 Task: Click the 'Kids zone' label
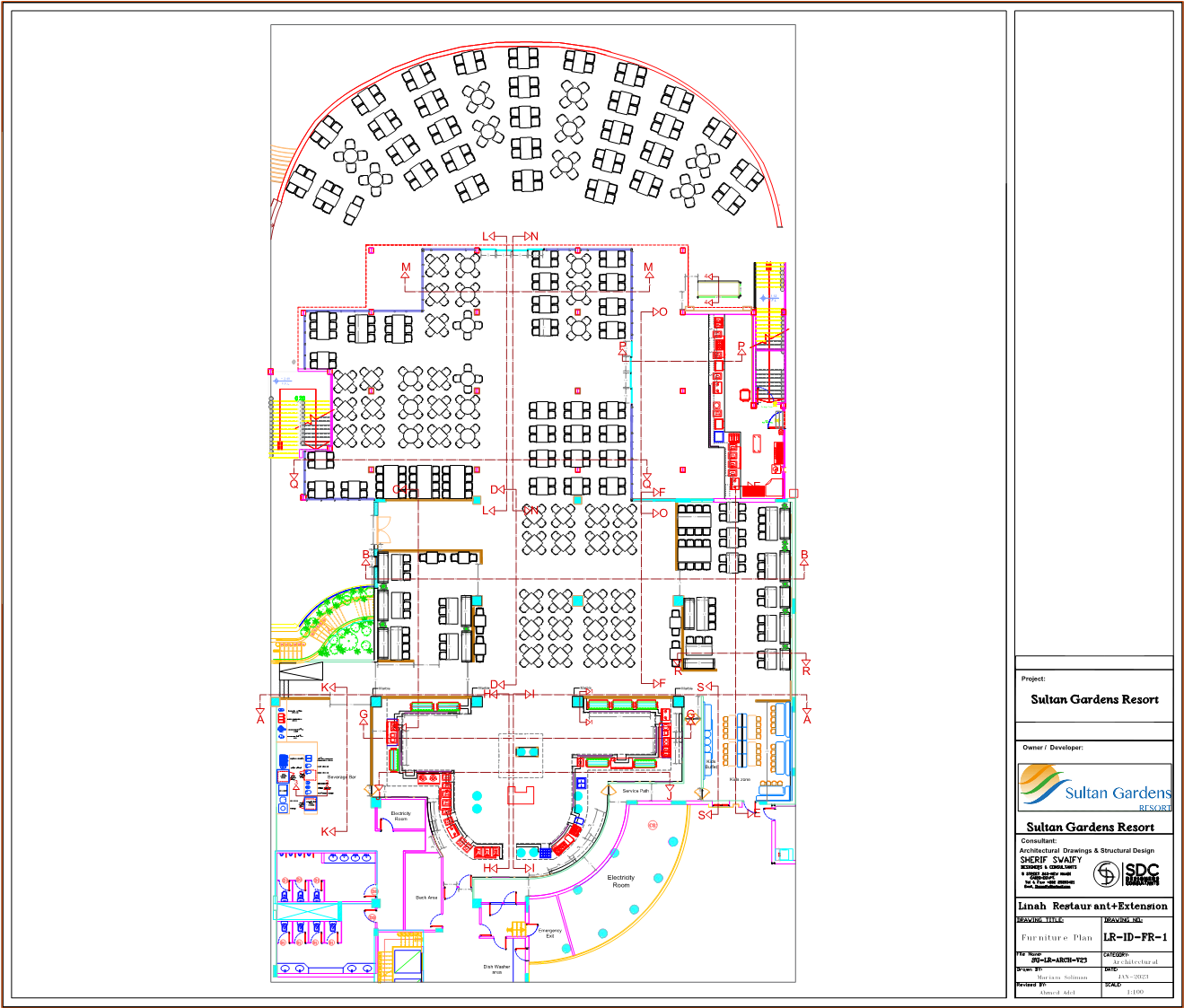pos(740,780)
